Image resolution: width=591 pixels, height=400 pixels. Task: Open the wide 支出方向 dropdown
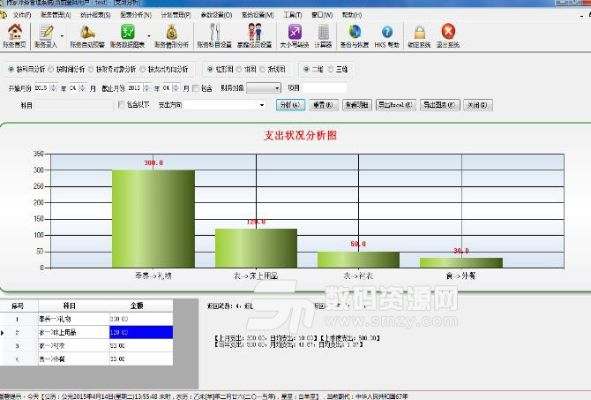coord(225,105)
